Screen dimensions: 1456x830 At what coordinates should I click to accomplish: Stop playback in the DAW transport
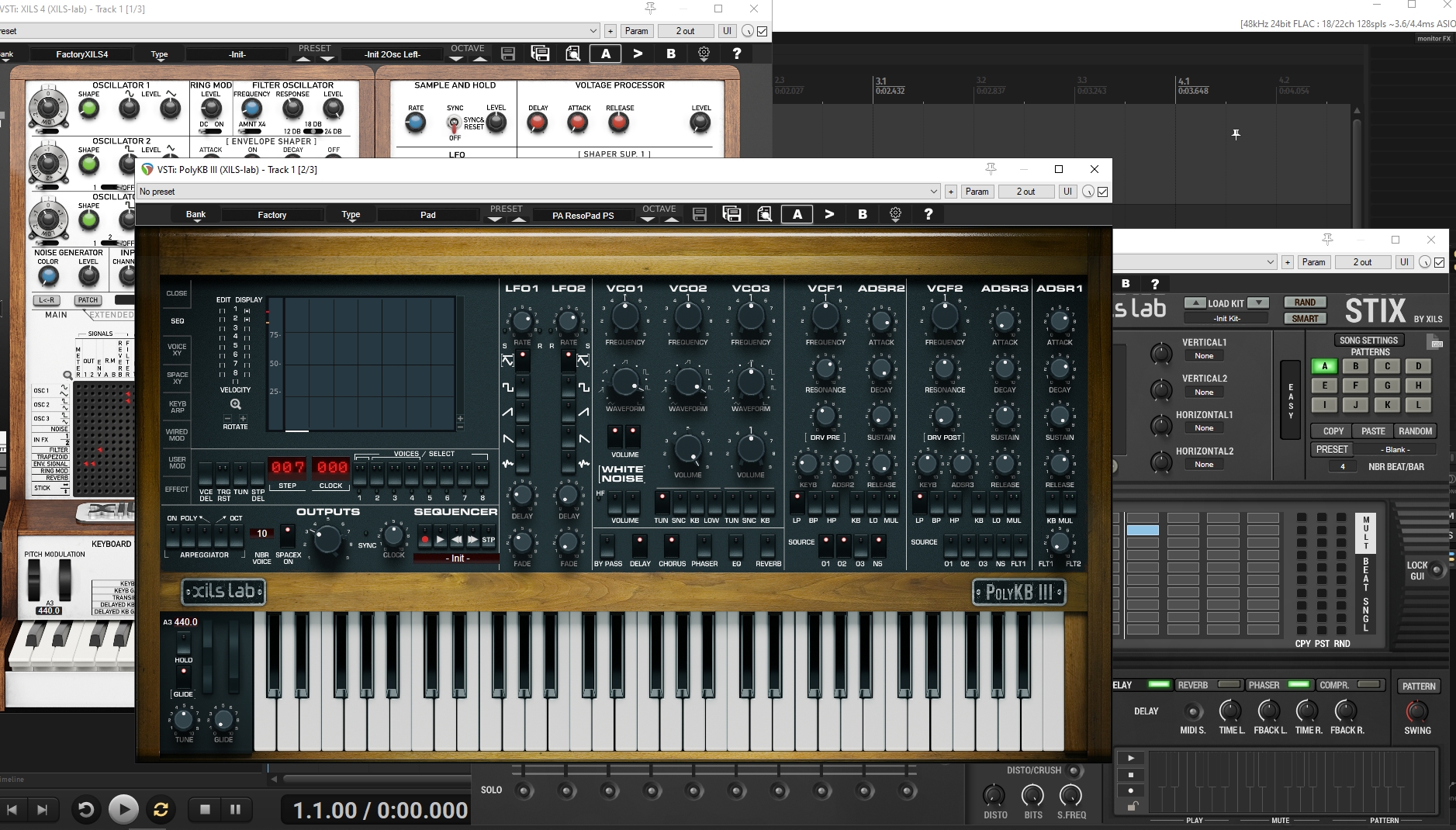tap(205, 809)
